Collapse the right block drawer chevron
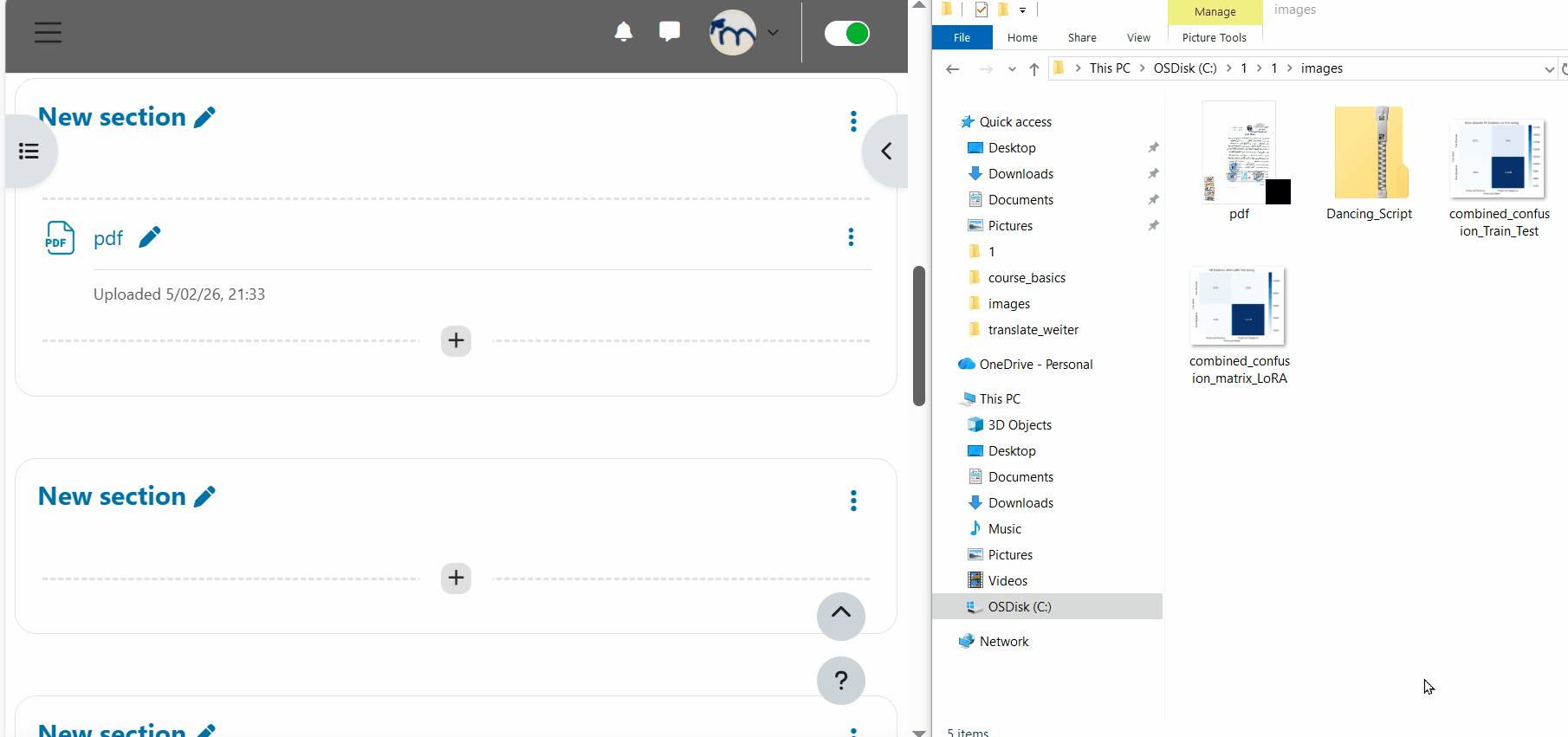 885,152
